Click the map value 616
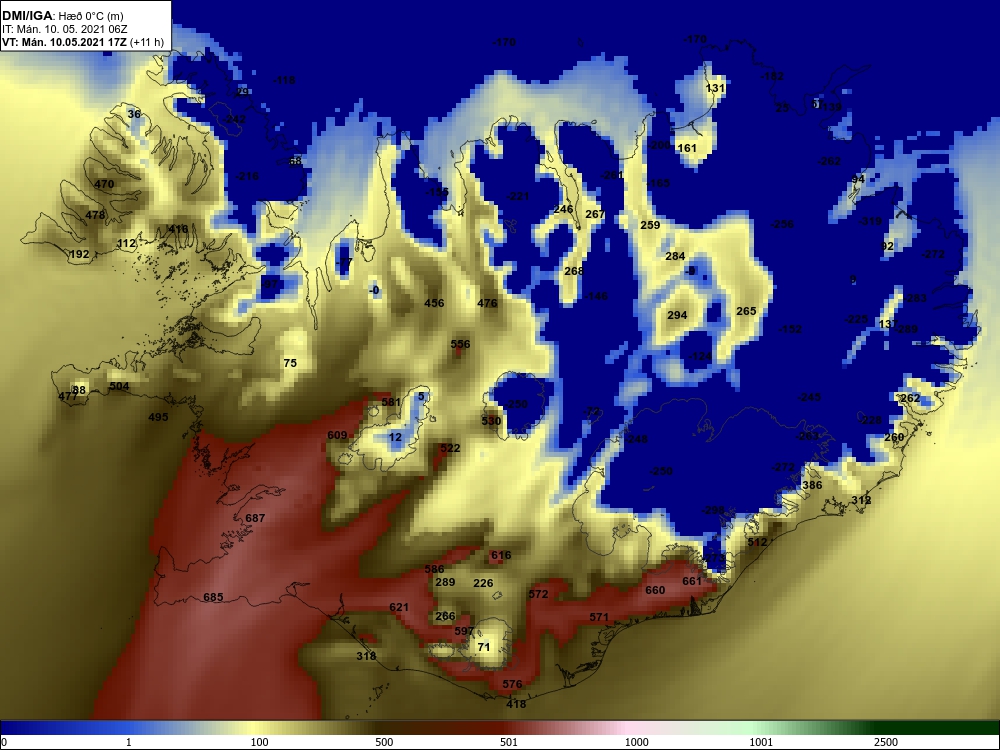Viewport: 1000px width, 750px height. pos(501,555)
